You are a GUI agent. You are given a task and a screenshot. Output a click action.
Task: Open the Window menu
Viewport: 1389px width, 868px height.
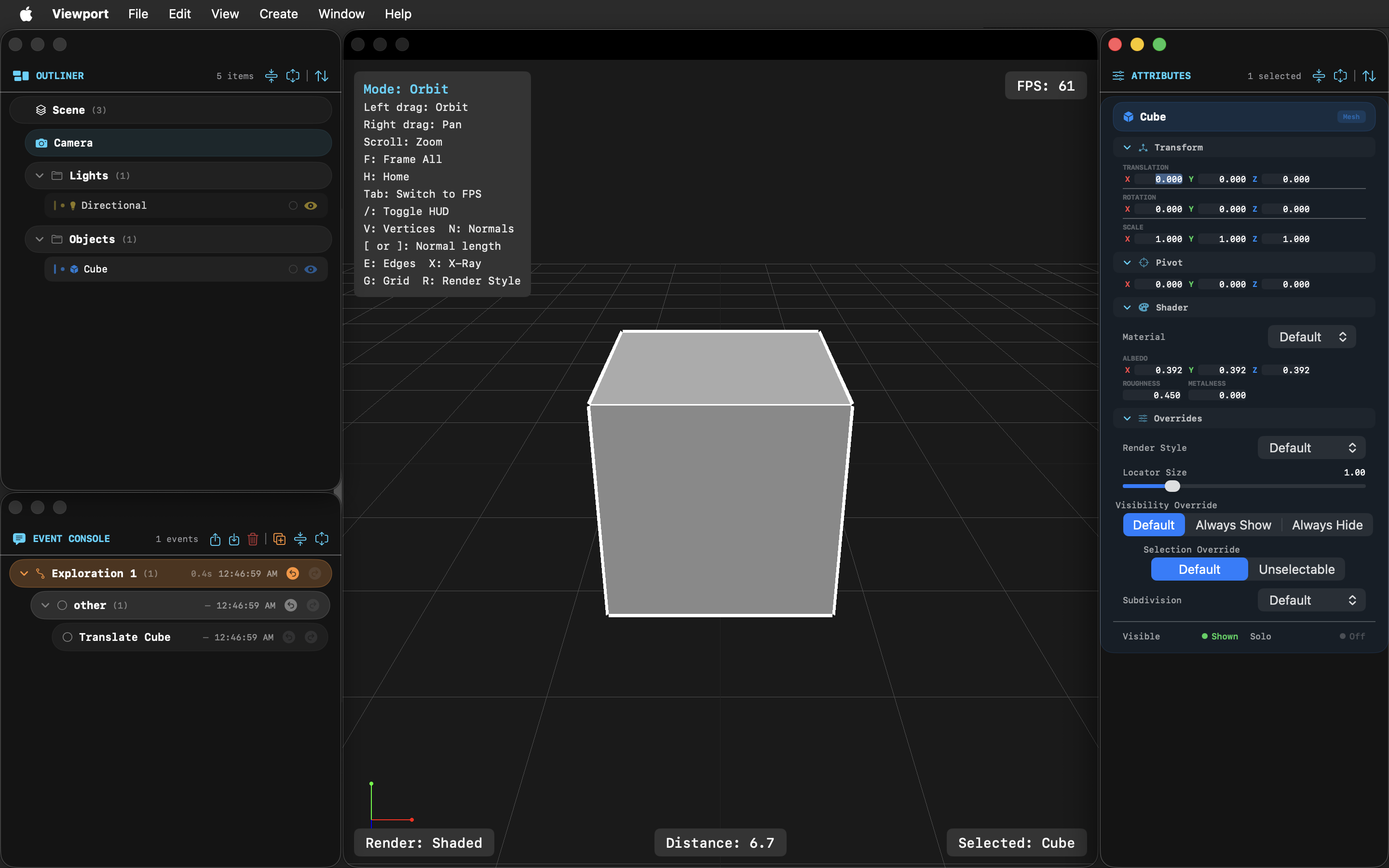tap(341, 14)
